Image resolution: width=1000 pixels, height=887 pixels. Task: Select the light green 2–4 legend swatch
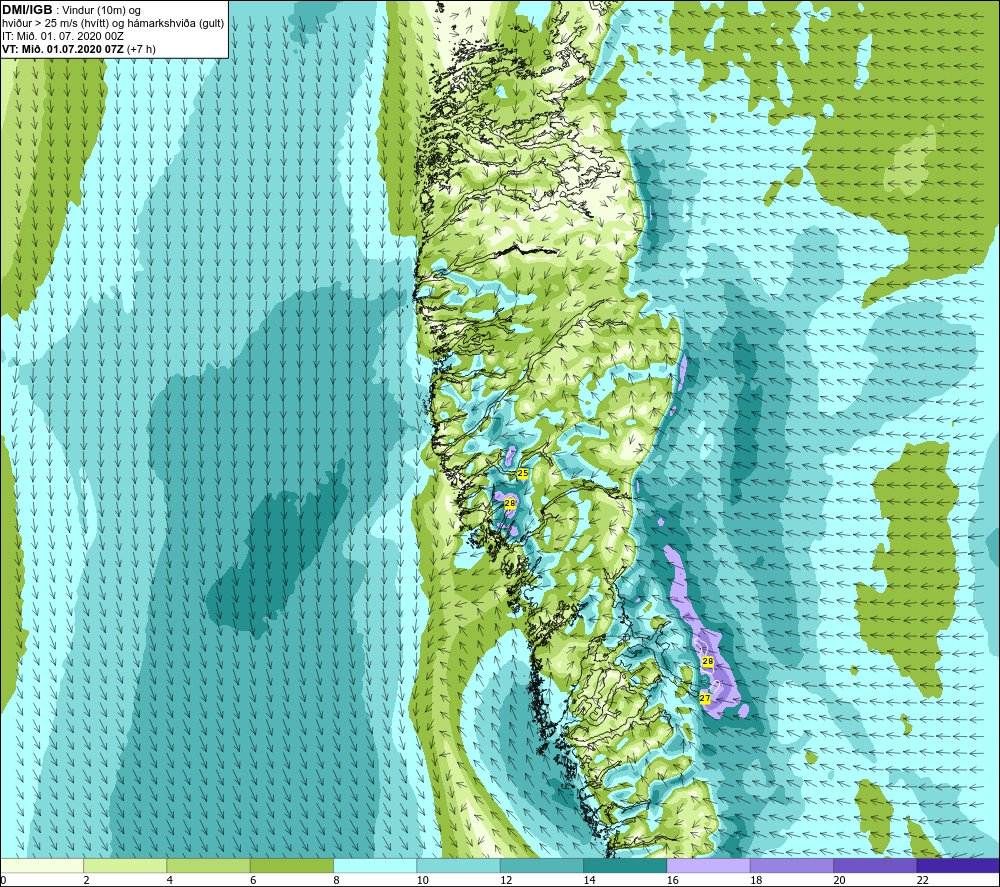pyautogui.click(x=125, y=865)
